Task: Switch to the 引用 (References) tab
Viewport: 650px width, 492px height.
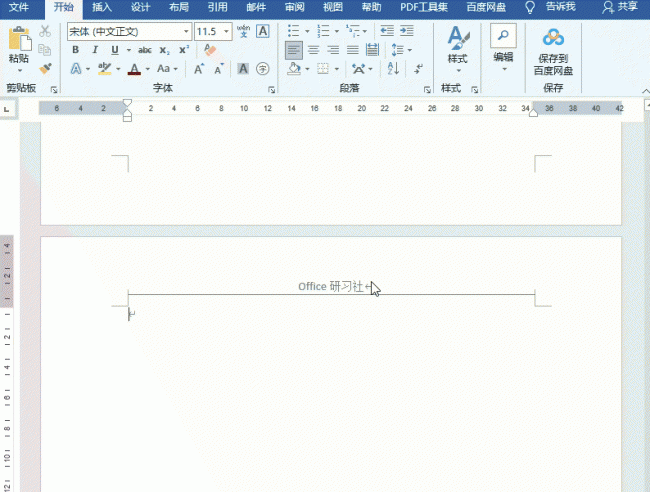Action: pos(218,7)
